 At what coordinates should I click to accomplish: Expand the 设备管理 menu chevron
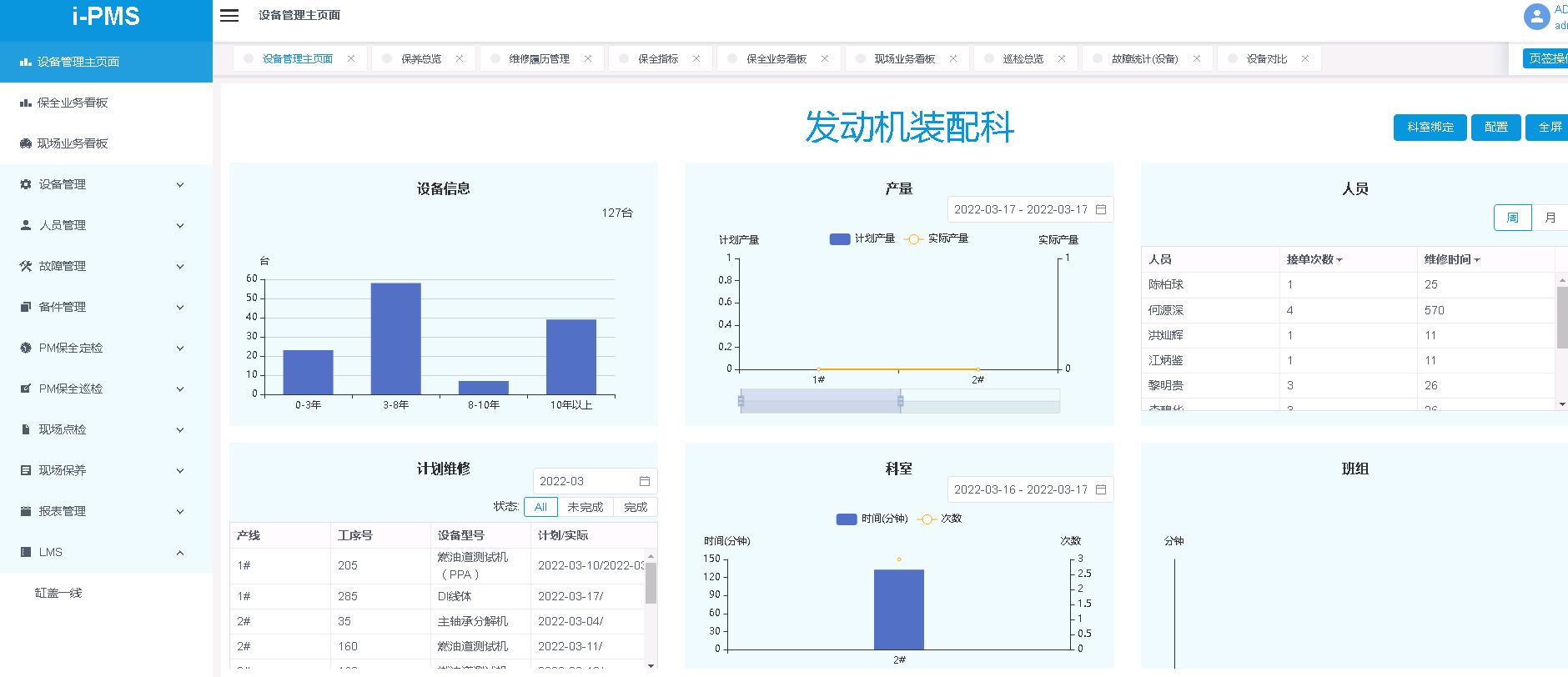coord(180,184)
